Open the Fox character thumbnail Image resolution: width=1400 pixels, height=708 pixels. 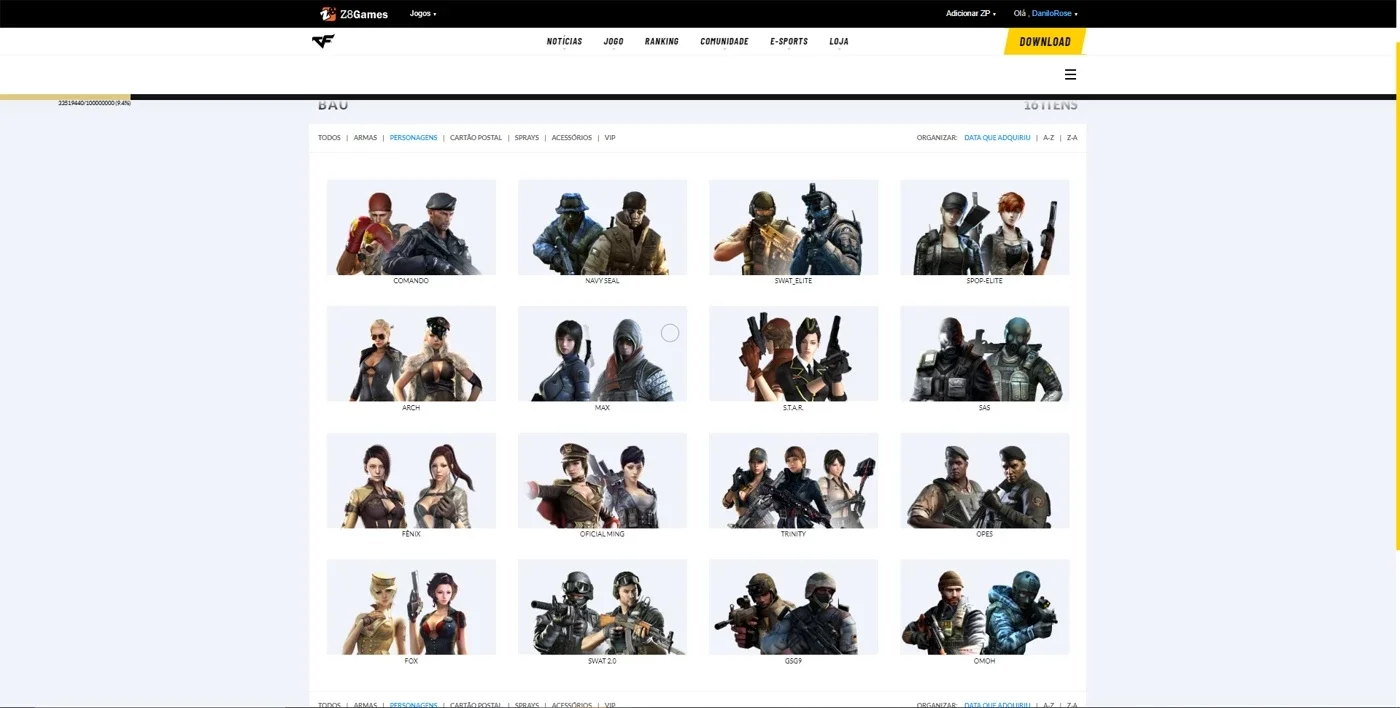(411, 607)
